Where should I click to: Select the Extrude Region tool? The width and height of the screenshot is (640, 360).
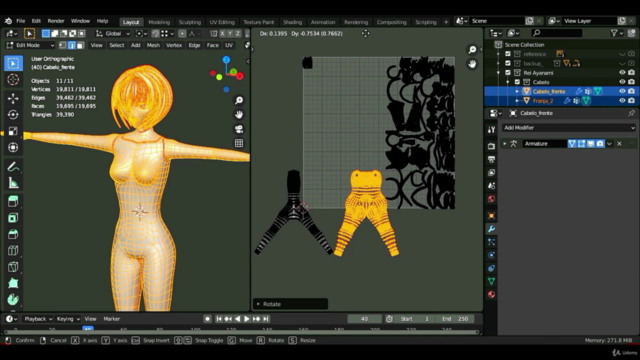[x=13, y=201]
